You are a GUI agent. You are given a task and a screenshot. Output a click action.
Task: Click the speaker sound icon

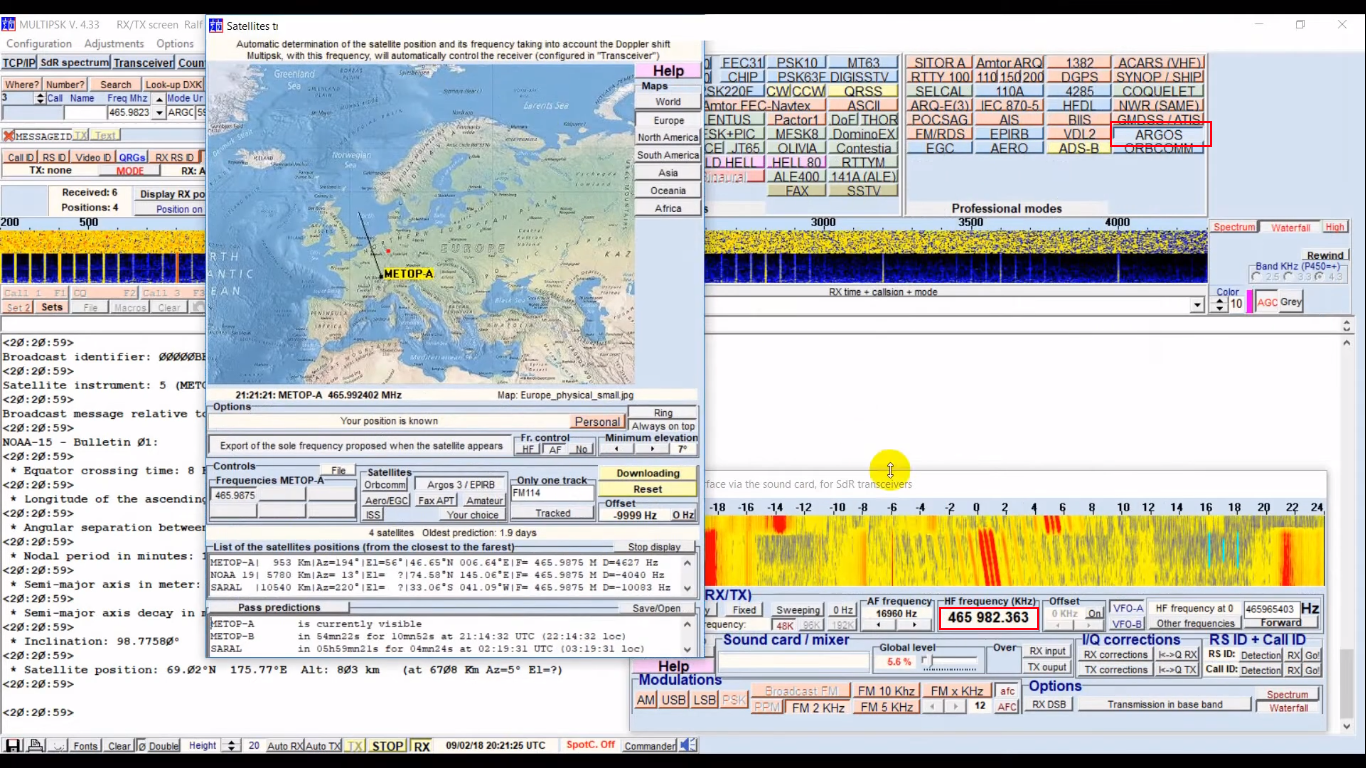pos(688,746)
